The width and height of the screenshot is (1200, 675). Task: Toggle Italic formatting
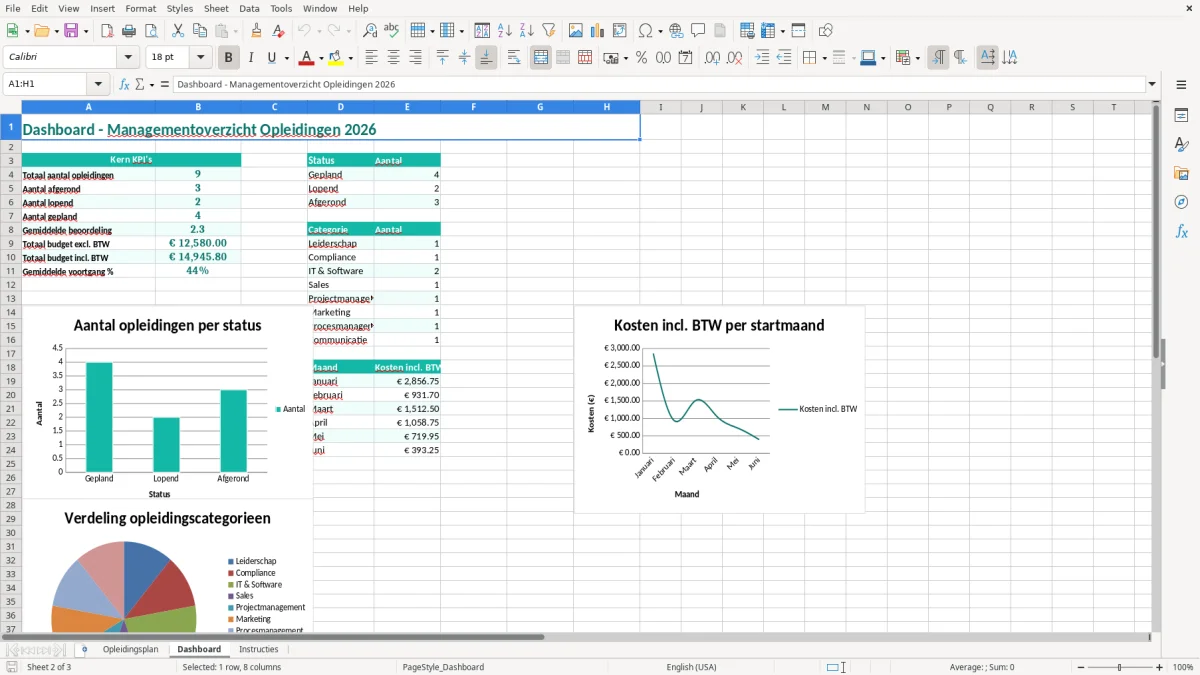point(251,58)
